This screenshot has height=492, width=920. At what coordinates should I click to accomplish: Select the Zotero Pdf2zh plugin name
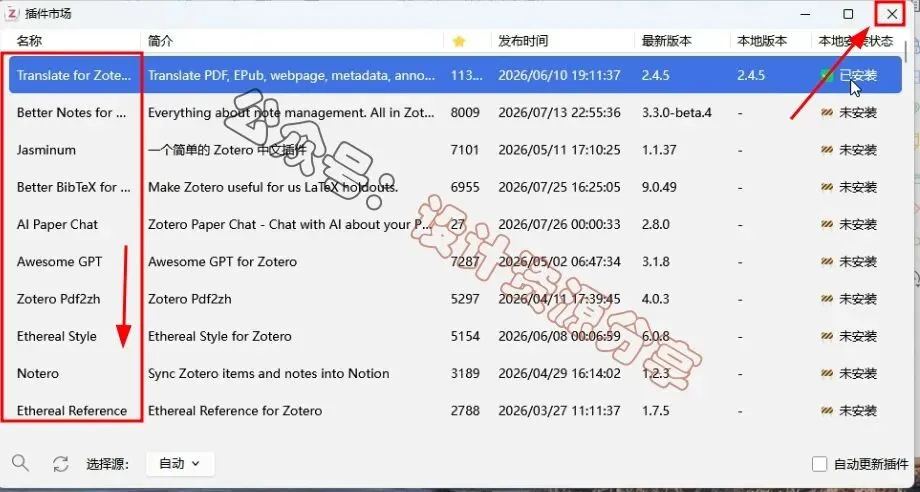pos(59,299)
